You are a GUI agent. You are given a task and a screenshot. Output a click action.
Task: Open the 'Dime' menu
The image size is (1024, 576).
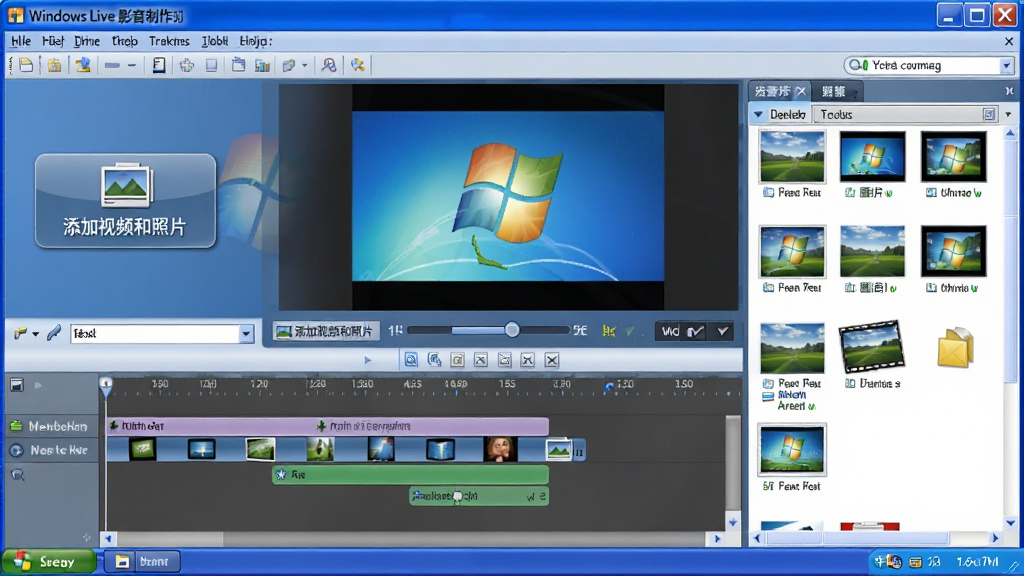click(87, 41)
